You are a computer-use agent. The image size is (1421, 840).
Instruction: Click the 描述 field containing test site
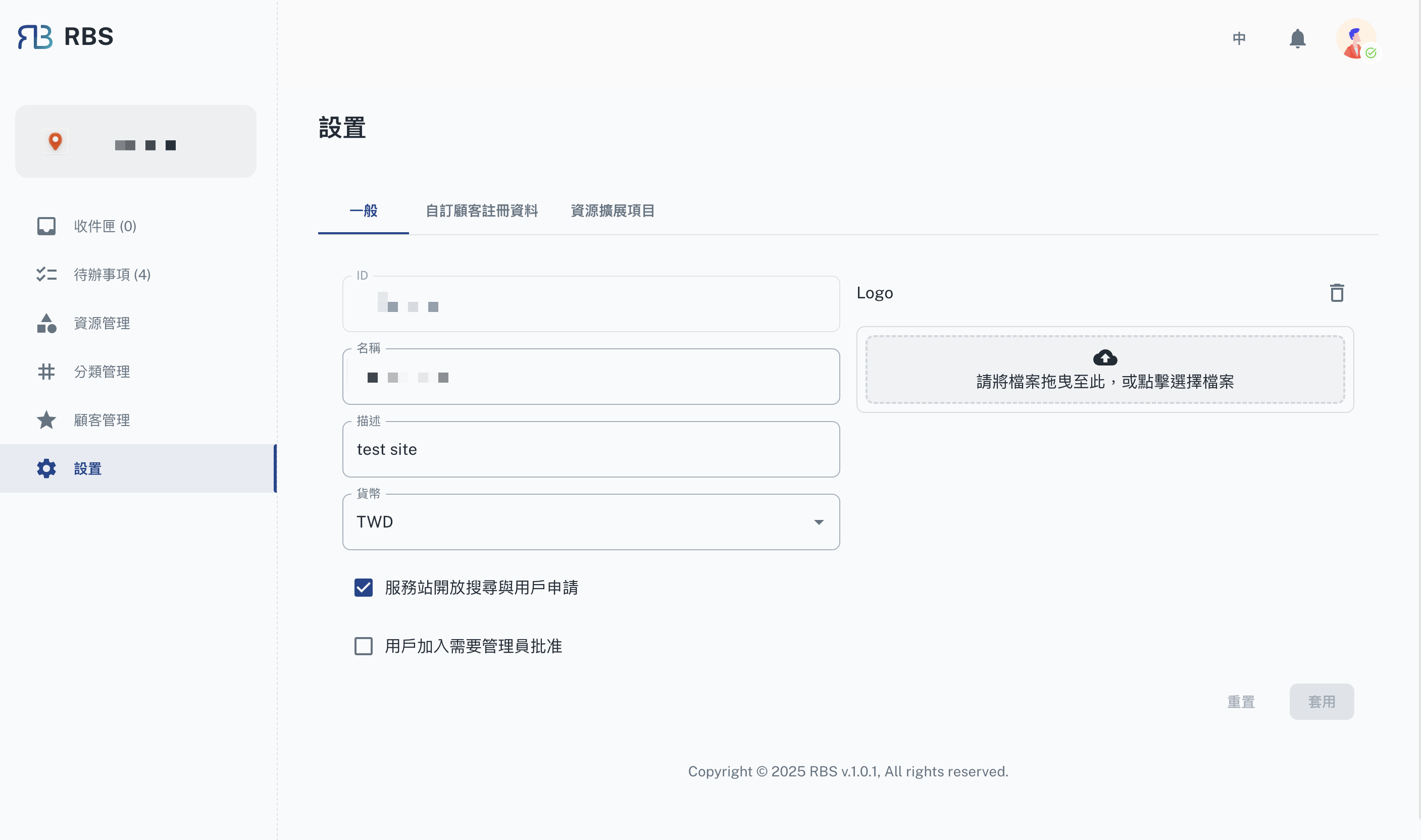pyautogui.click(x=590, y=449)
